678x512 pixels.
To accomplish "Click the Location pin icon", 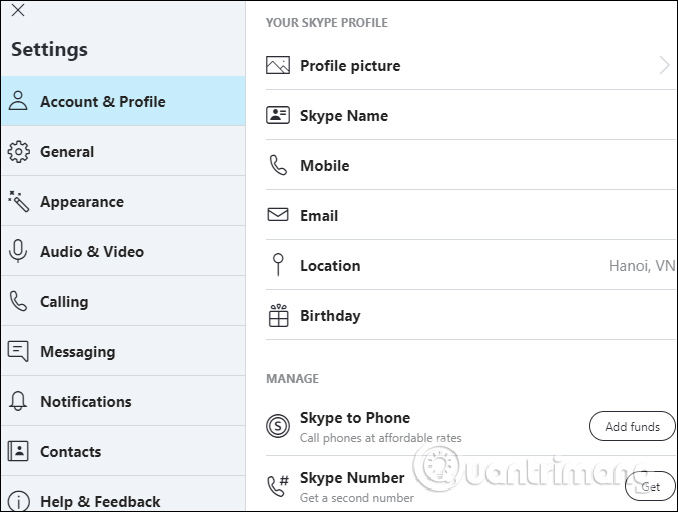I will tap(278, 266).
